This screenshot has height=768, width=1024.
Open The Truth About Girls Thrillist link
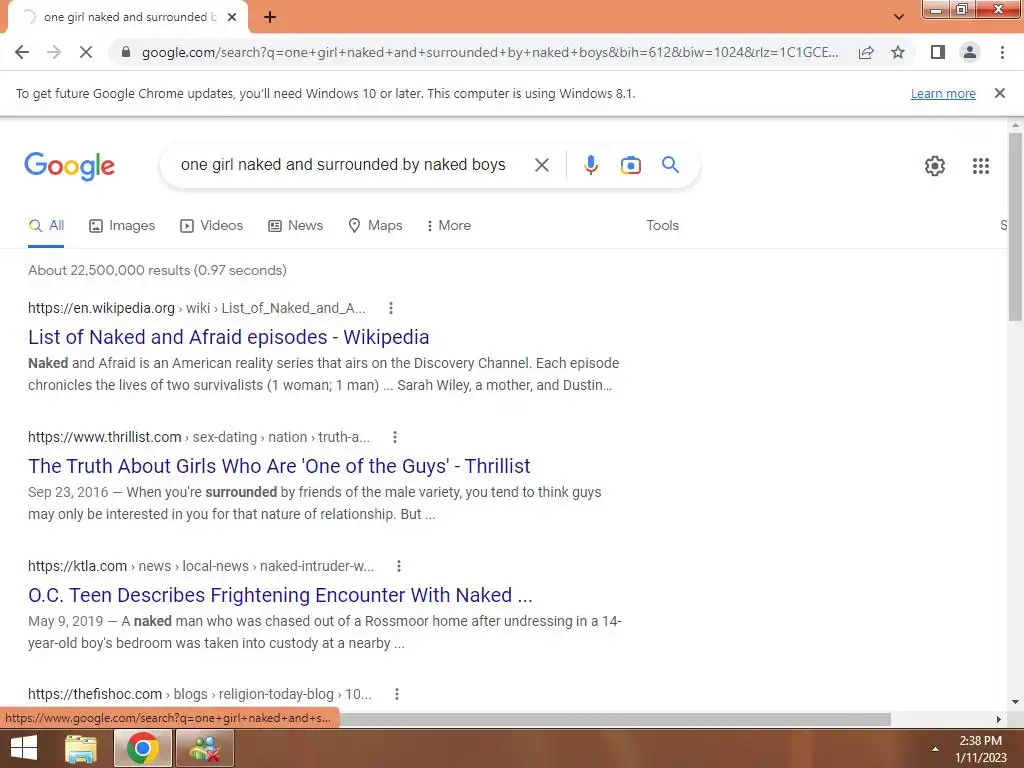coord(279,466)
